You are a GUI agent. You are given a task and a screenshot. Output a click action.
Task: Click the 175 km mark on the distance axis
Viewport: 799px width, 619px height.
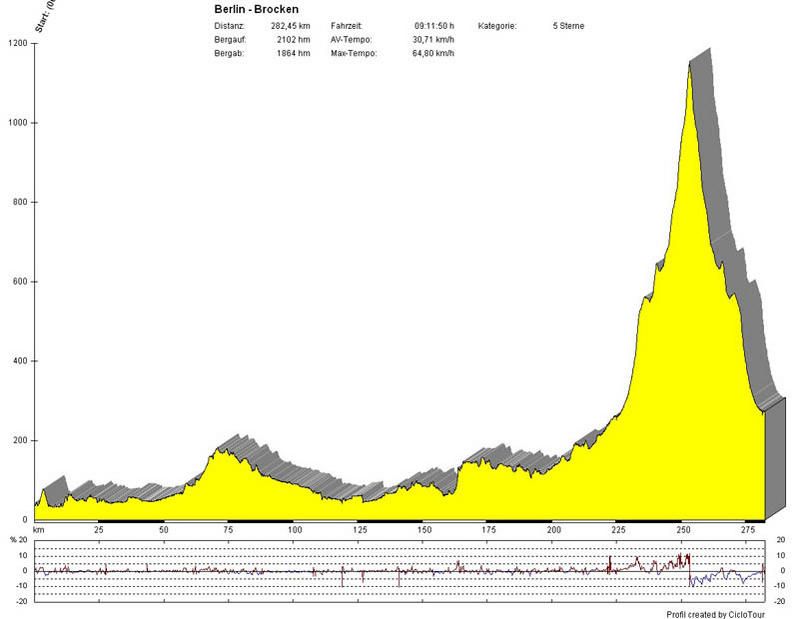[489, 530]
